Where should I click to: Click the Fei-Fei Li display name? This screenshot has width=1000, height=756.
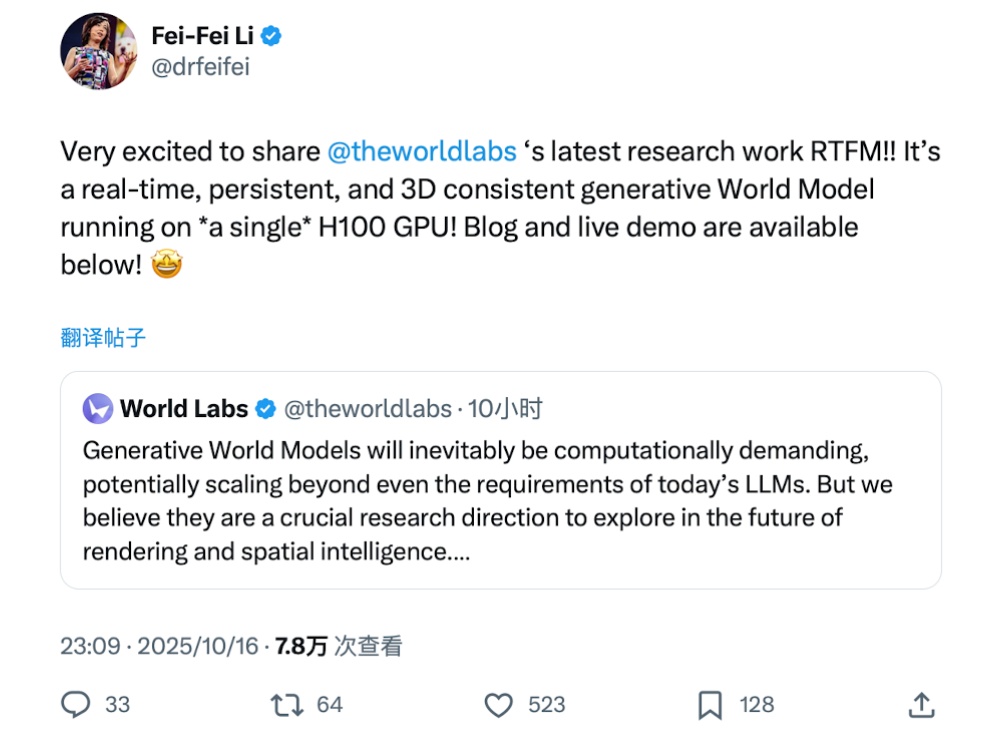[x=203, y=37]
